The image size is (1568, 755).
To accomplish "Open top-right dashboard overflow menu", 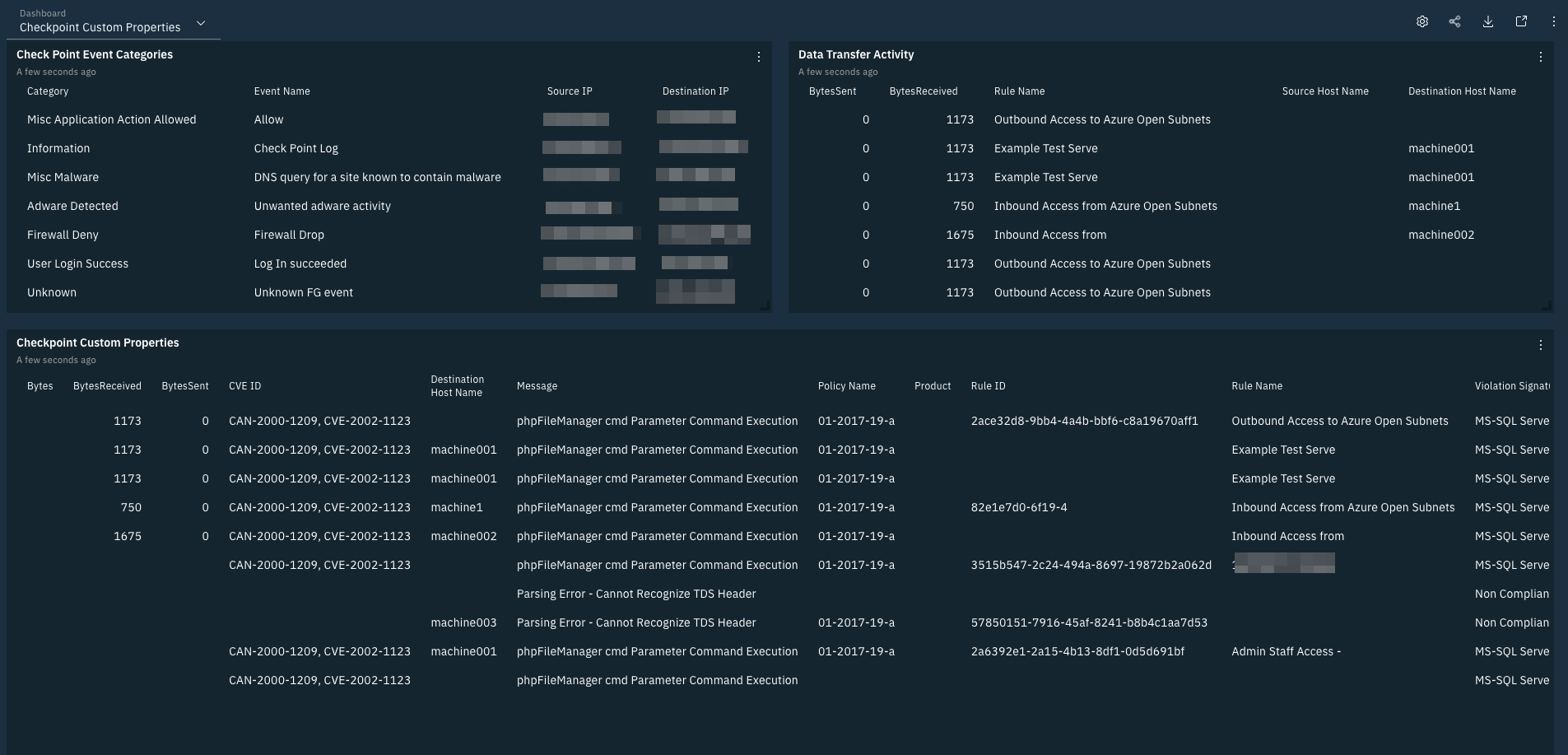I will tap(1553, 22).
